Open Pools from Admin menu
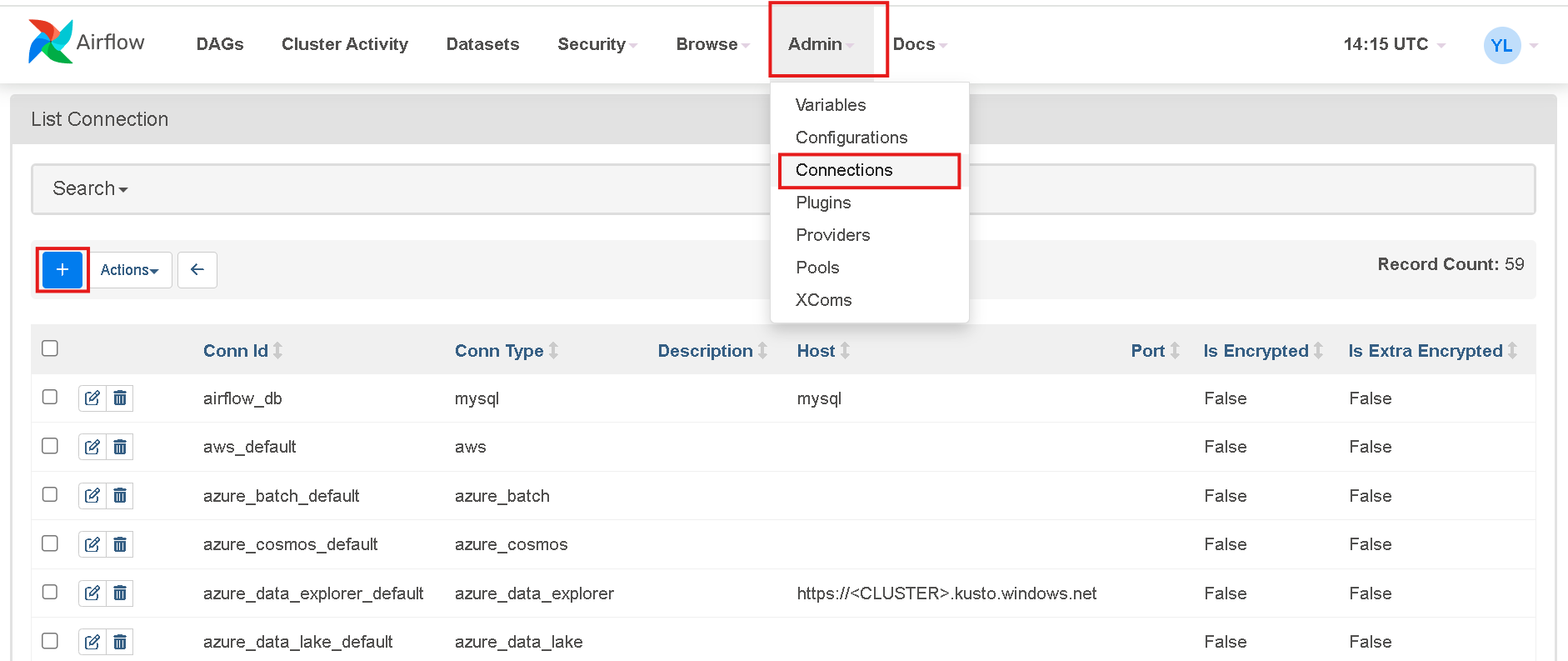 point(817,268)
